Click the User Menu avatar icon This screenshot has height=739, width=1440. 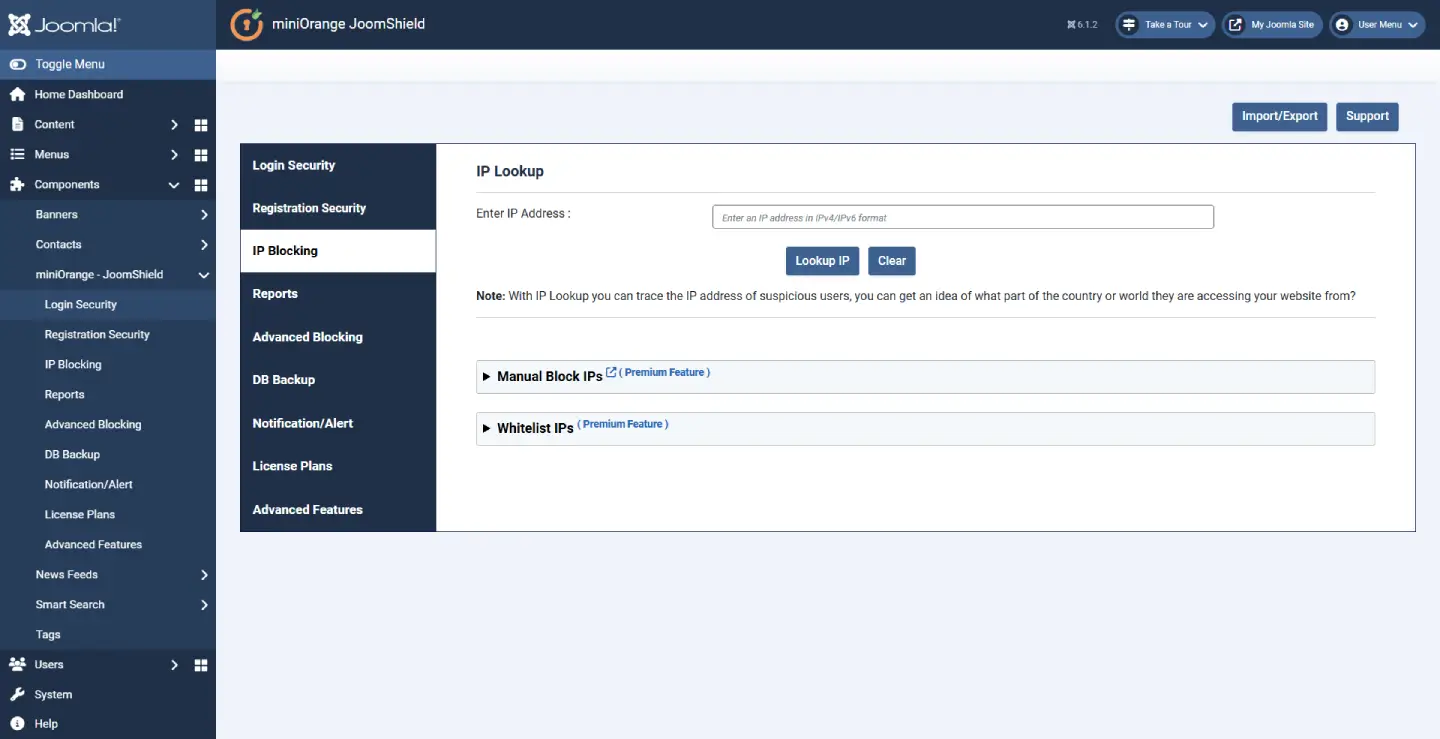(1343, 25)
